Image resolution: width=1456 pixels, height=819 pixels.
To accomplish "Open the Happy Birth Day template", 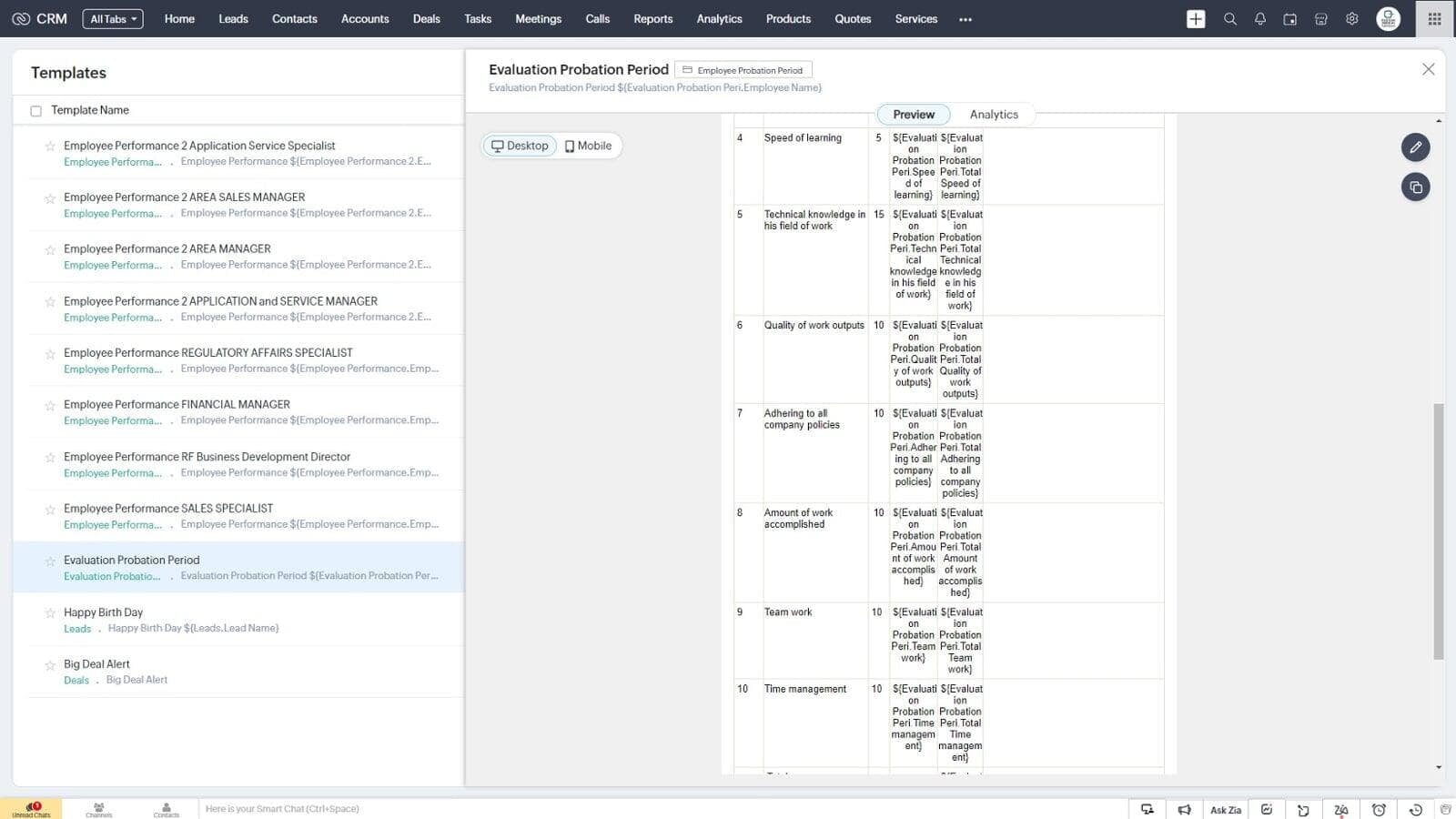I will [103, 612].
